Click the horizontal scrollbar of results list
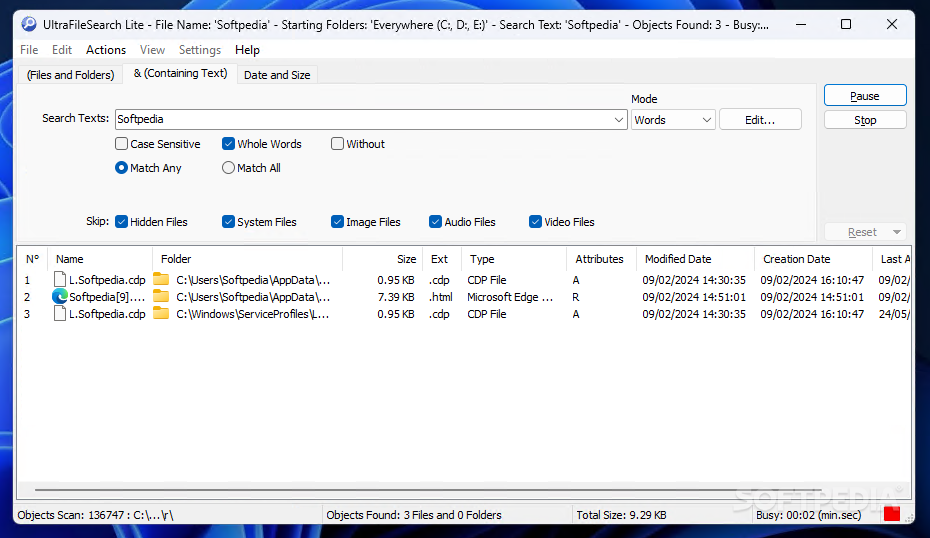This screenshot has height=538, width=930. (428, 490)
